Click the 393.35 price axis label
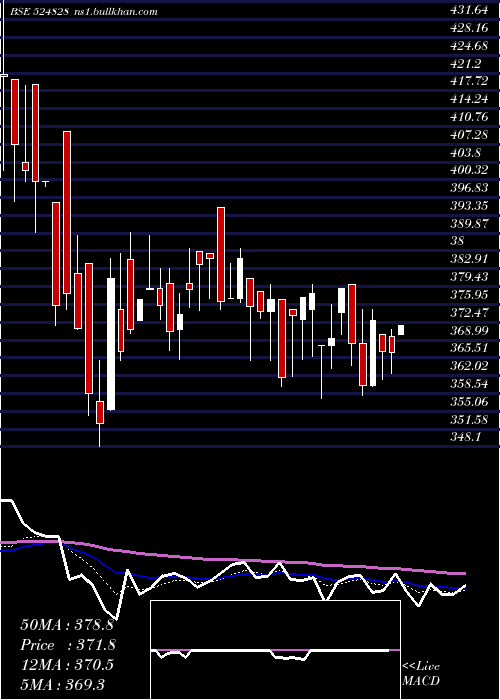Screen dimensions: 500x700 [469, 206]
